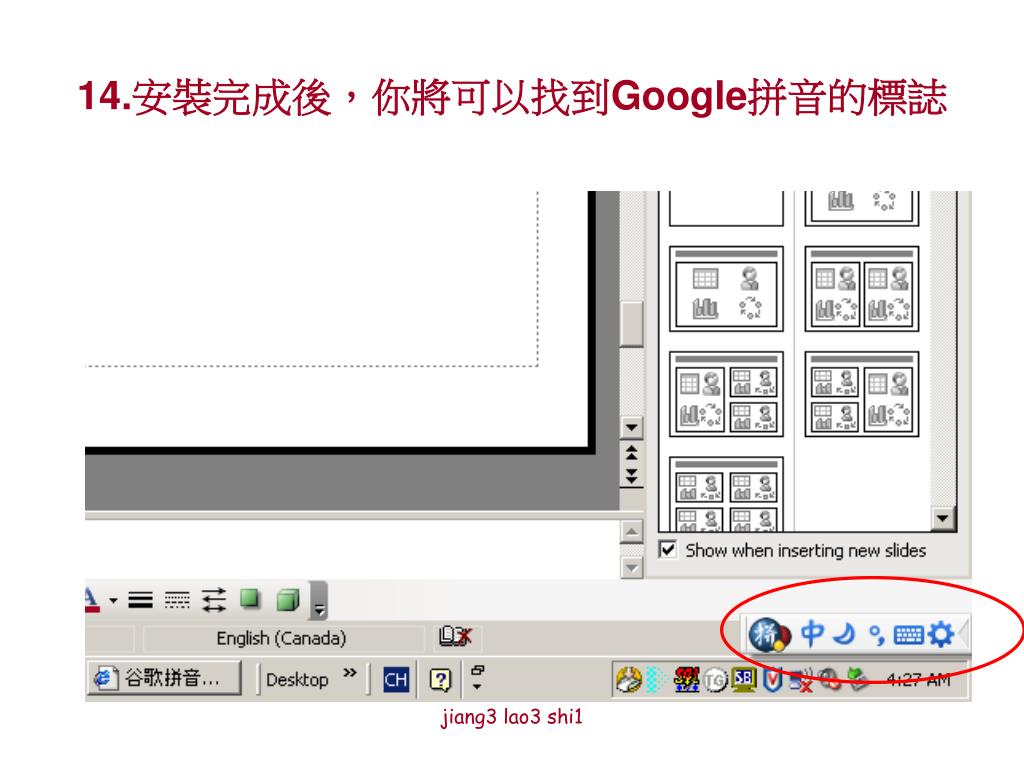Click the 4:27 AM system clock
Viewport: 1024px width, 768px height.
tap(918, 680)
